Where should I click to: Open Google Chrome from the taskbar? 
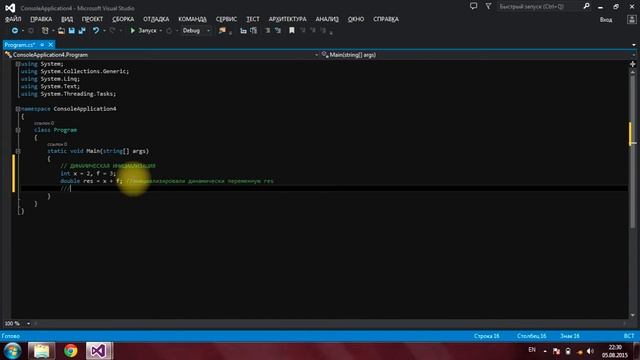70,351
